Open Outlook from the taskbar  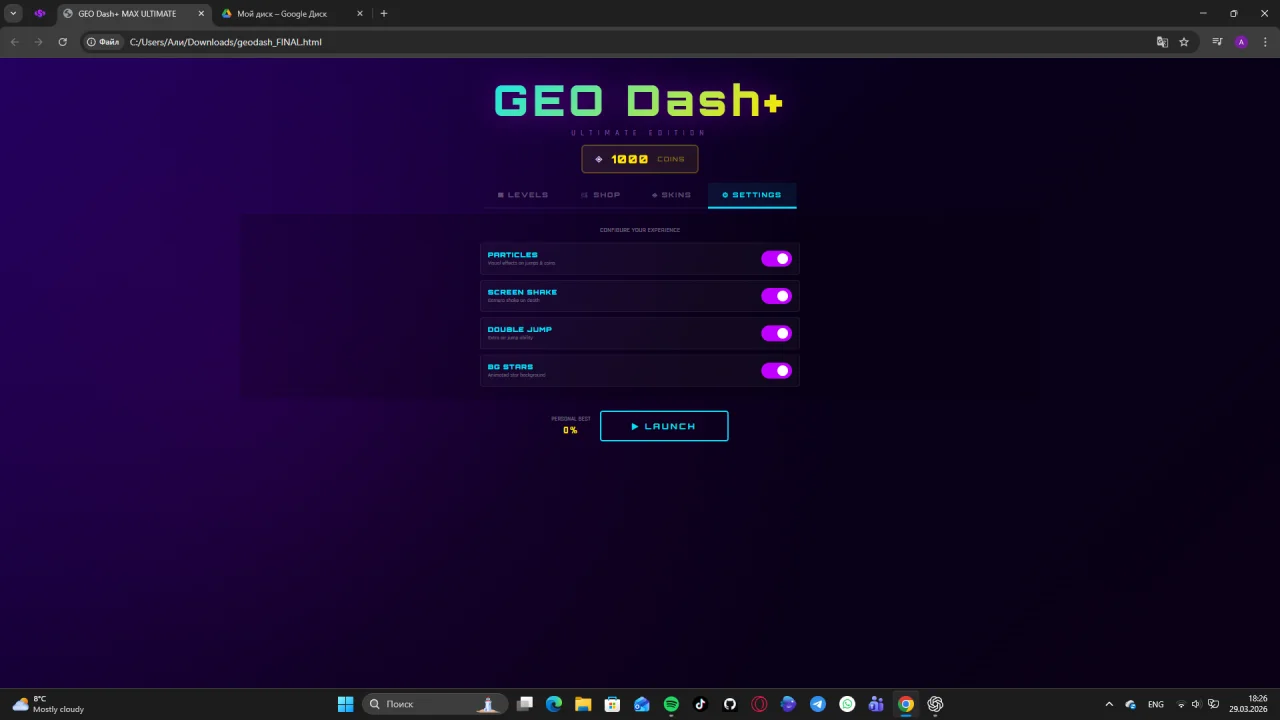point(642,704)
